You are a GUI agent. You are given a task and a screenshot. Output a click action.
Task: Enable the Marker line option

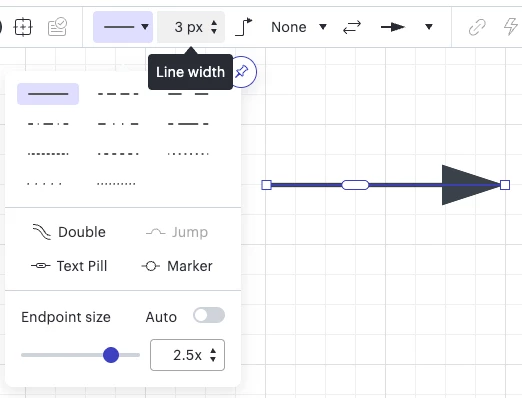(x=177, y=266)
